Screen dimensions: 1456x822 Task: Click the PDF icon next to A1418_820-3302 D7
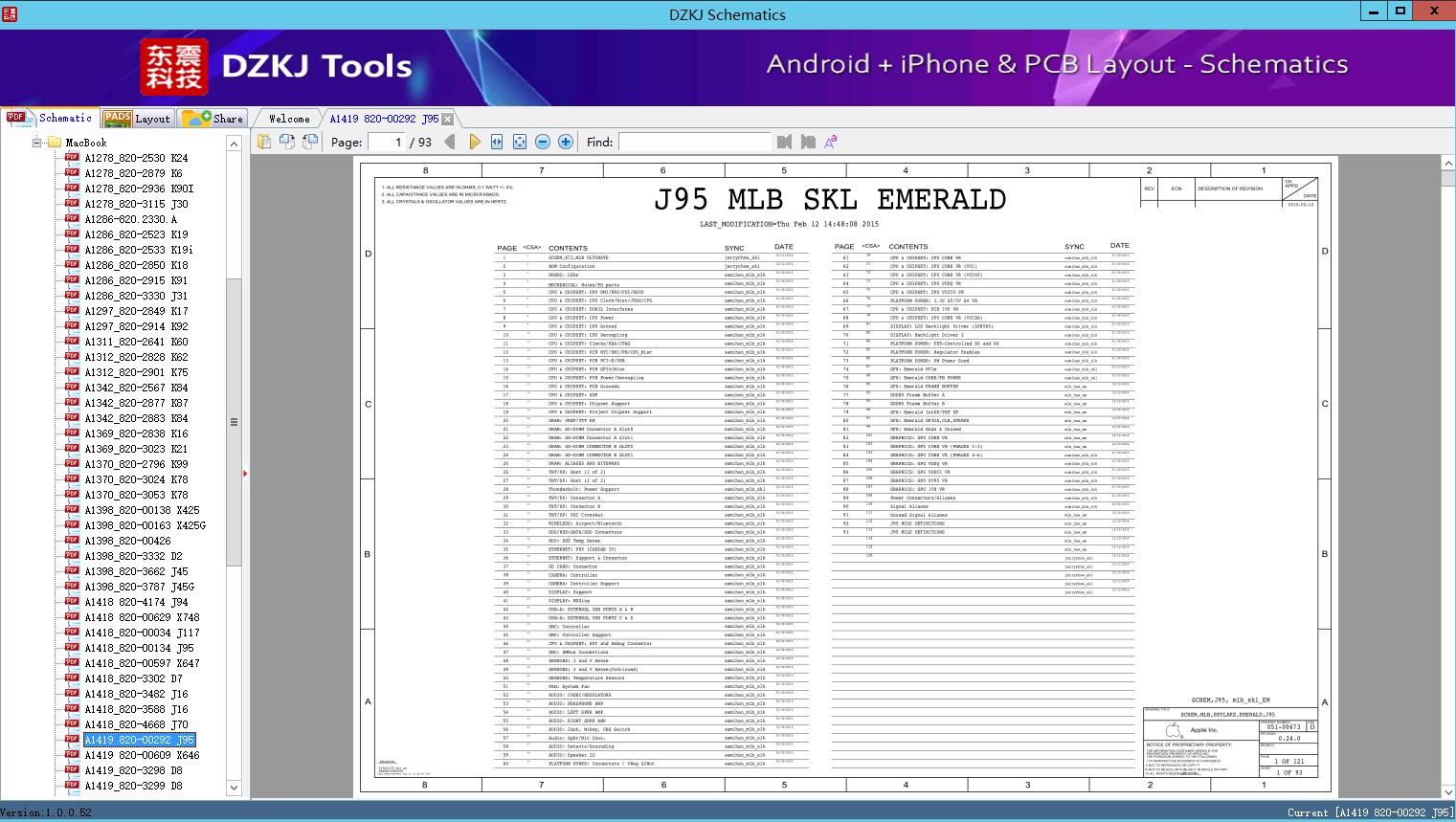[x=72, y=678]
